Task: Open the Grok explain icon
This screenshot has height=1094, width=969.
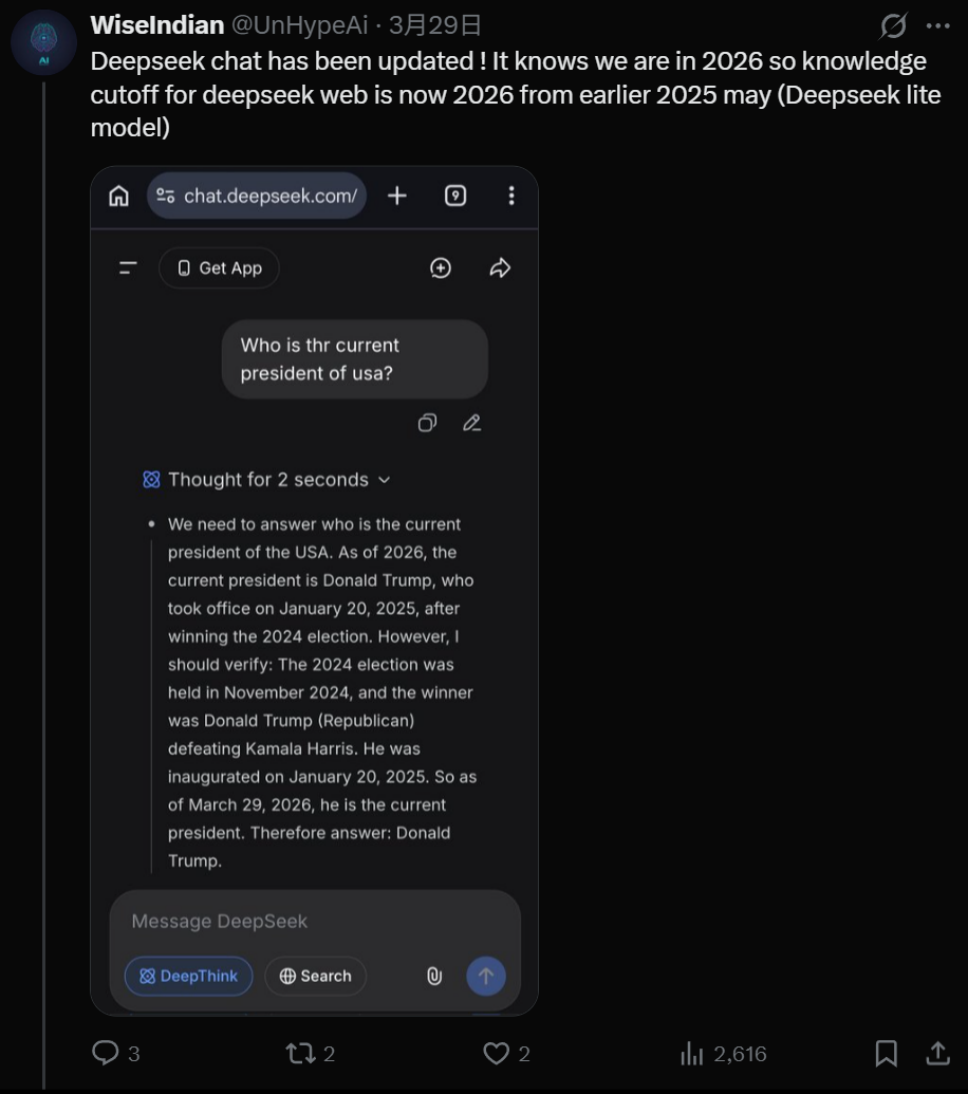Action: tap(892, 25)
